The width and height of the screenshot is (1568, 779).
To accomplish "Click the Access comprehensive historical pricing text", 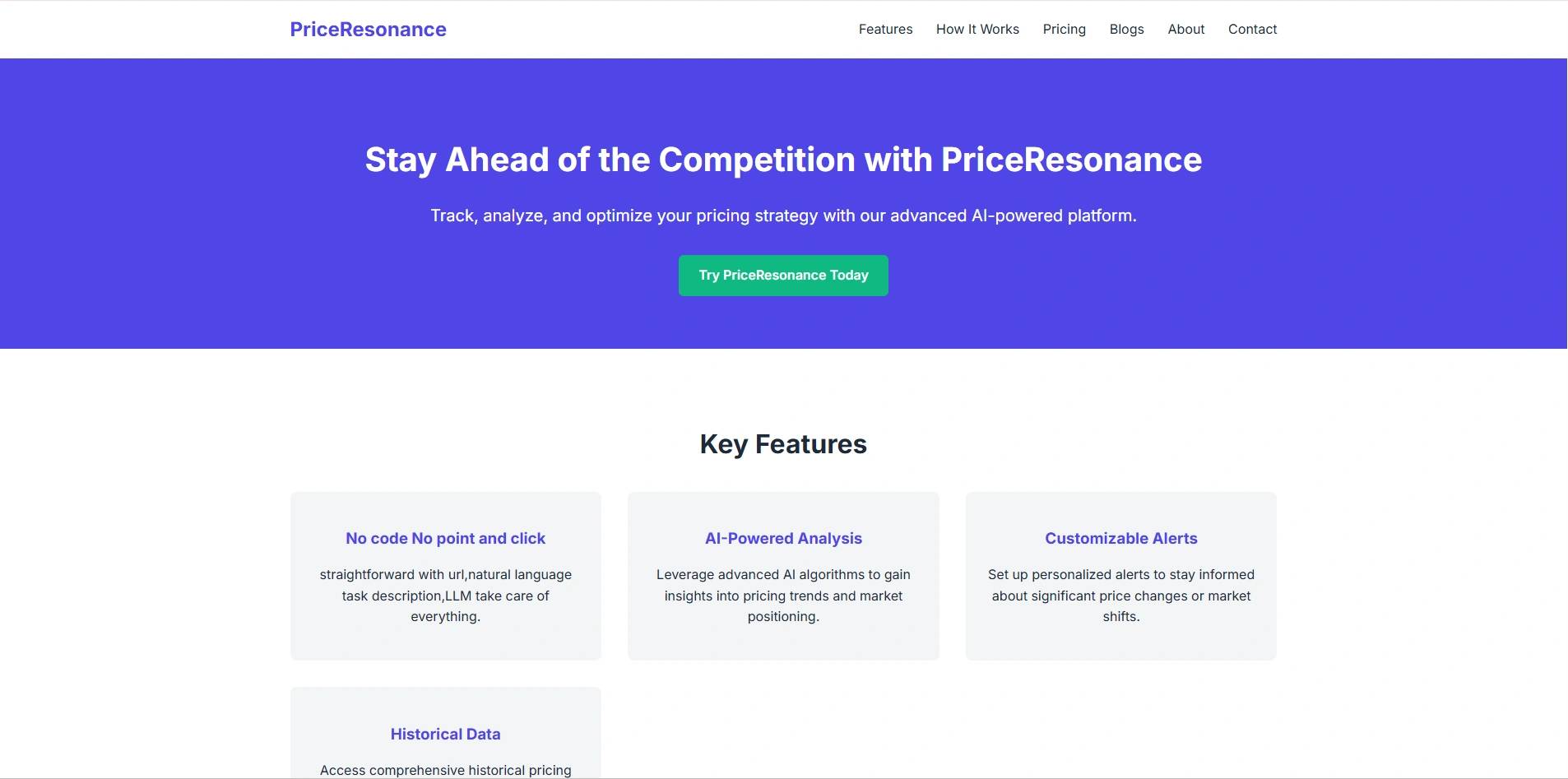I will (x=445, y=770).
